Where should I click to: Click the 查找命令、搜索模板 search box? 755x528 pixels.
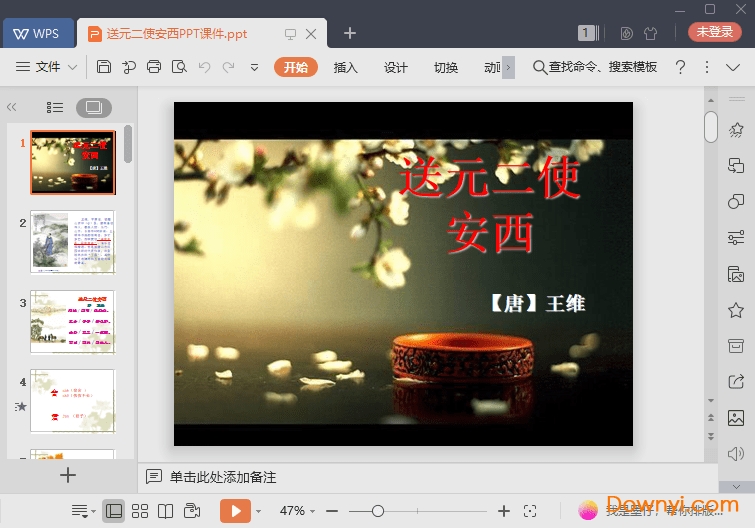tap(595, 67)
